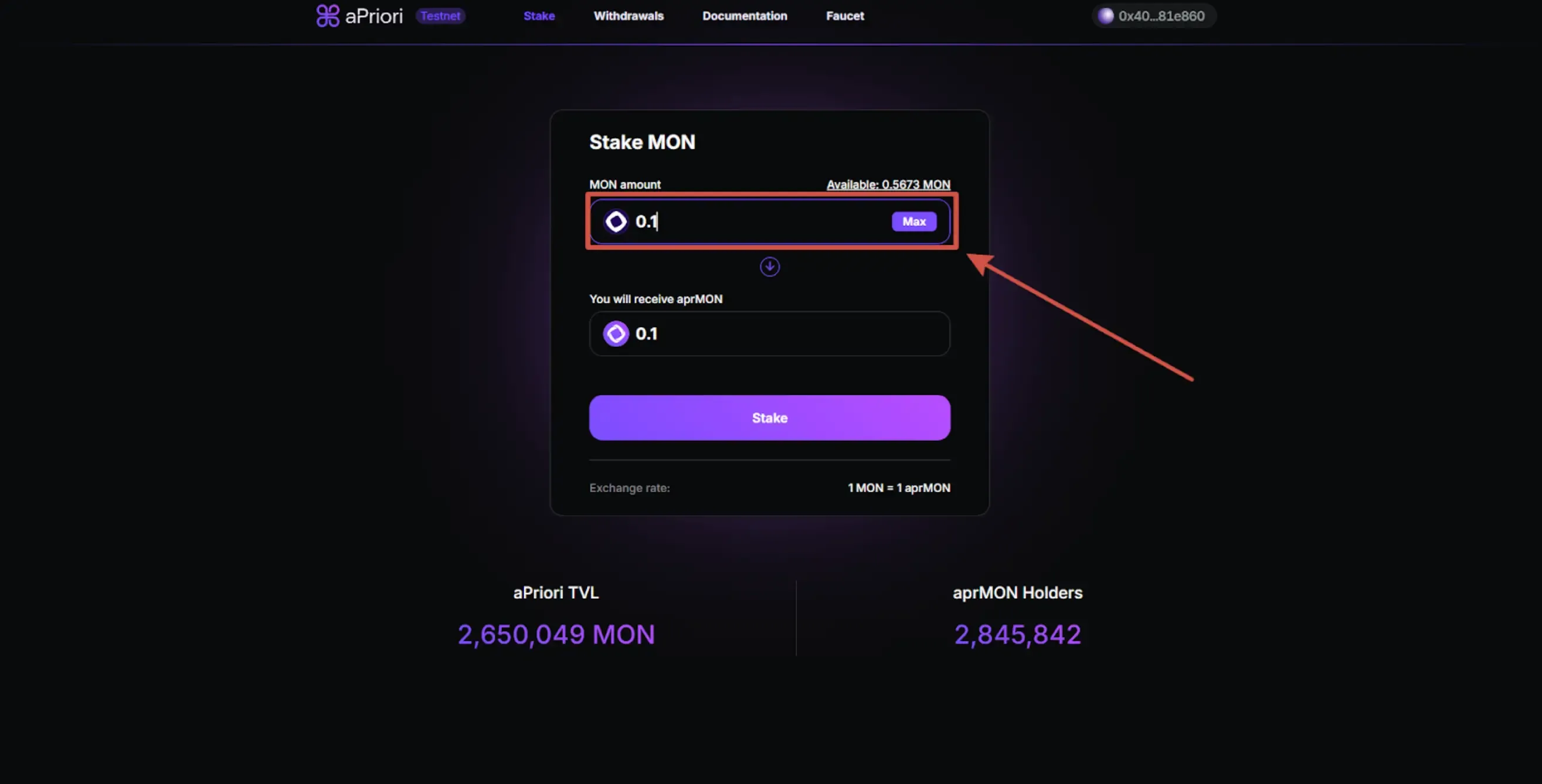Click the aPriori clover logo icon
This screenshot has height=784, width=1542.
pyautogui.click(x=327, y=16)
